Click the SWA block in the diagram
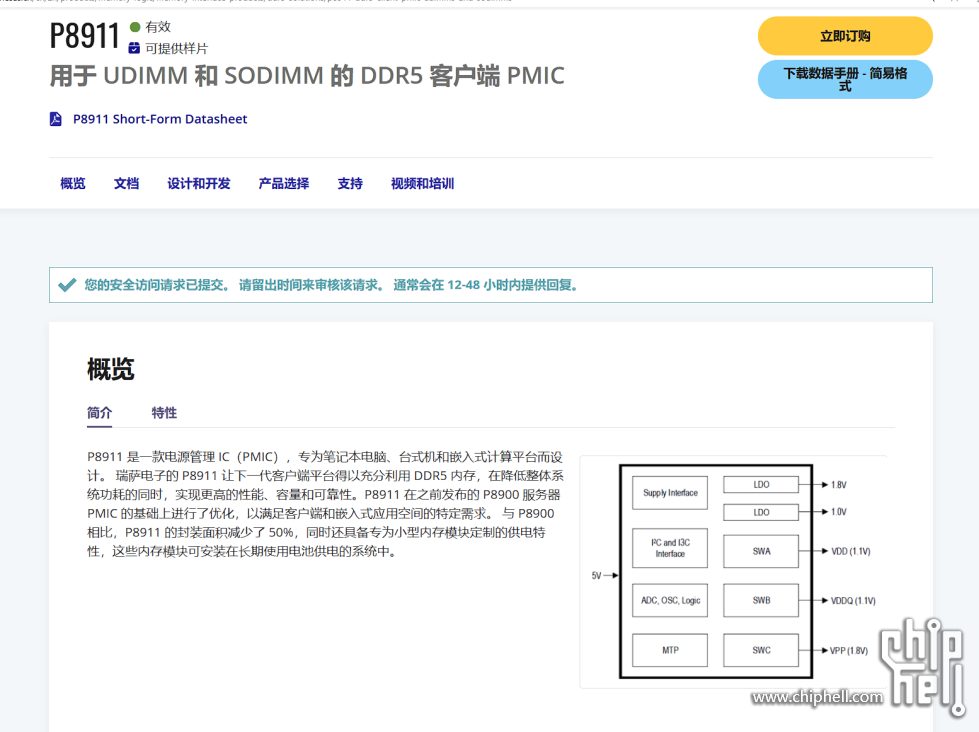This screenshot has width=979, height=732. tap(761, 551)
